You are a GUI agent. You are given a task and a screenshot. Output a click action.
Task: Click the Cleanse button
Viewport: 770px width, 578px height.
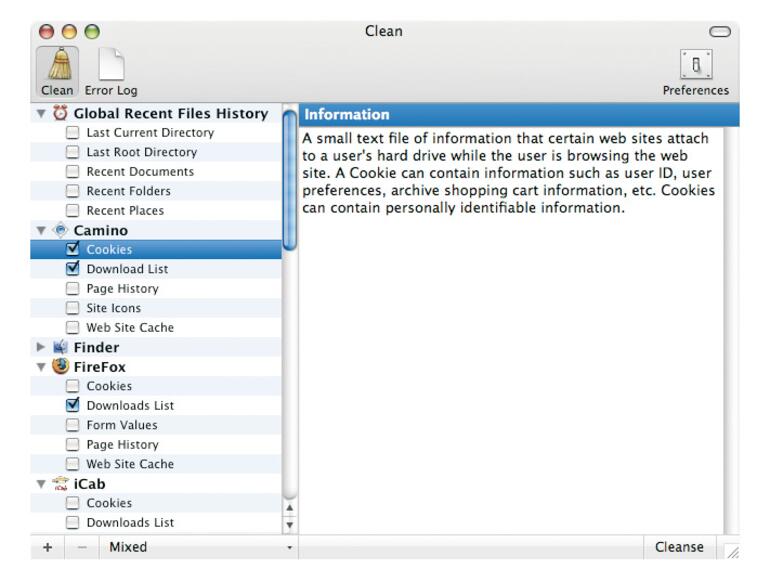tap(679, 547)
